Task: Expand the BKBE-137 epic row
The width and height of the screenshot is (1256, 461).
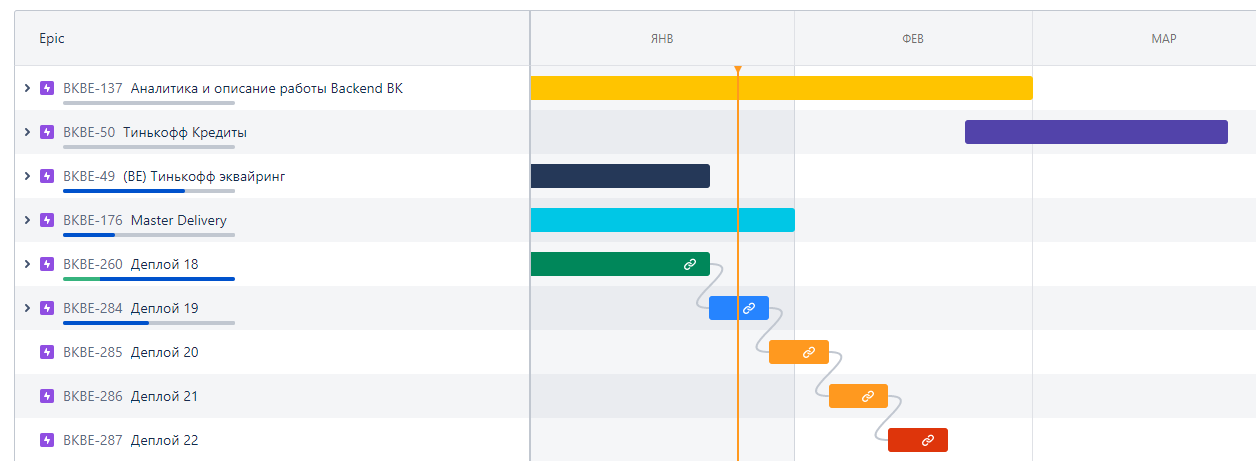Action: (x=27, y=88)
